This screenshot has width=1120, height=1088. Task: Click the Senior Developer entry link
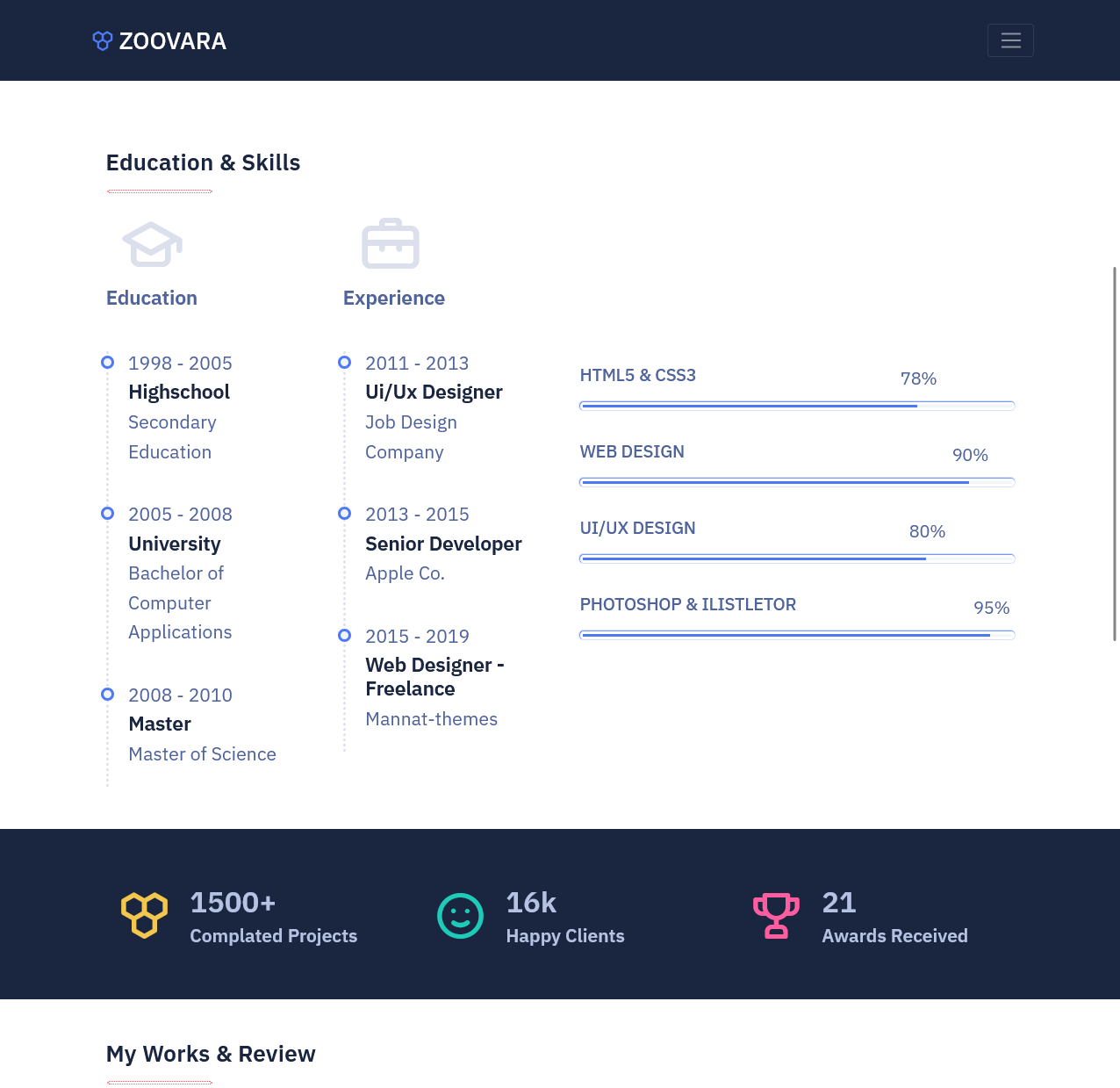(x=443, y=544)
